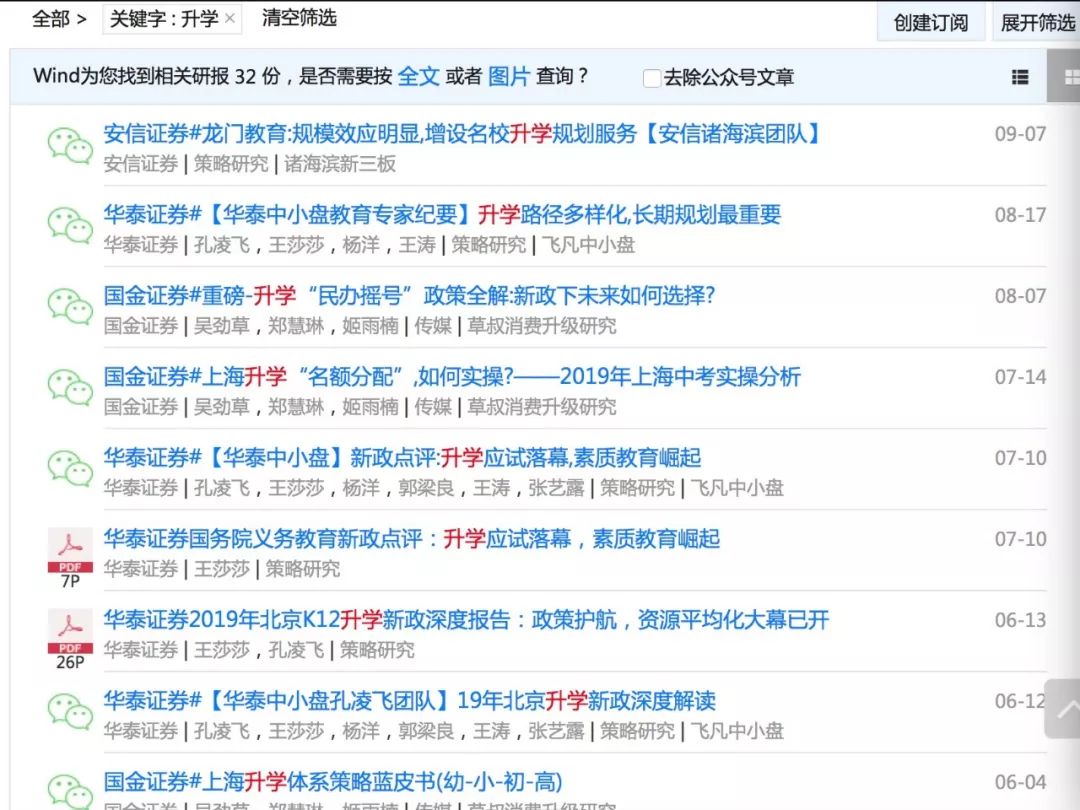
Task: Click the 06-13 date text
Action: pos(1020,620)
